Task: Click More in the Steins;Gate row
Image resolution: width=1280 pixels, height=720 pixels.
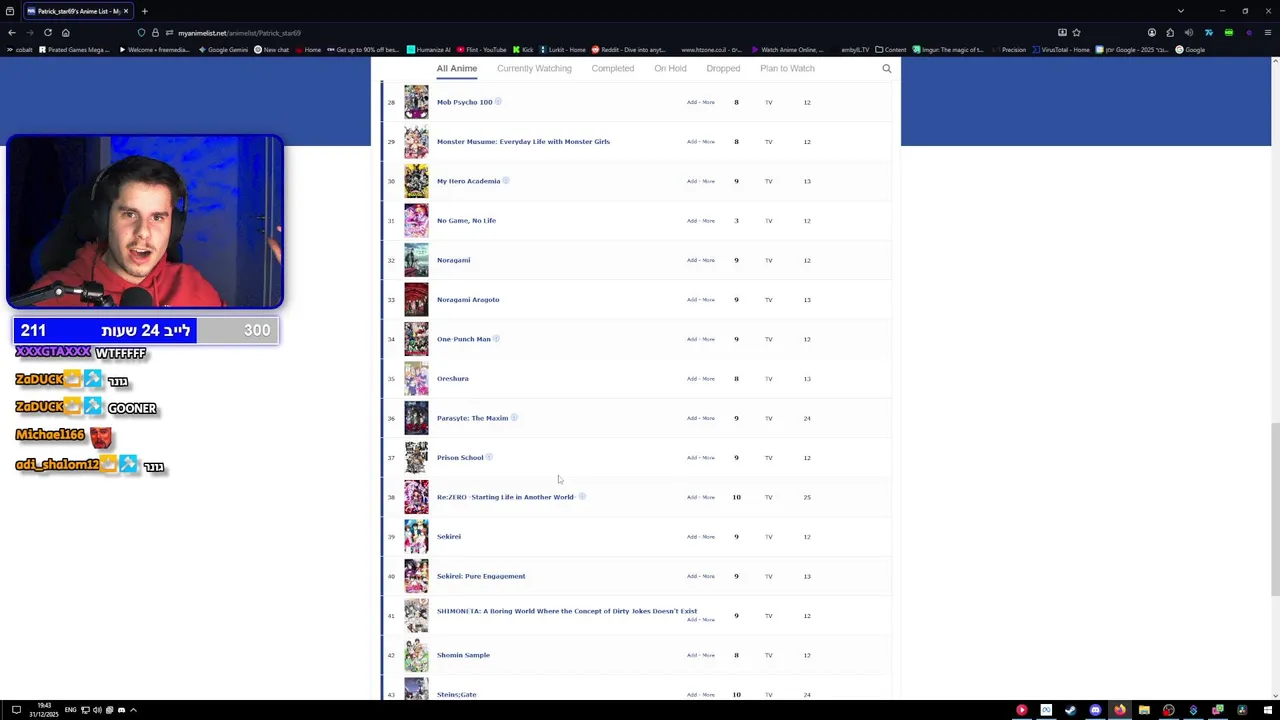Action: (708, 695)
